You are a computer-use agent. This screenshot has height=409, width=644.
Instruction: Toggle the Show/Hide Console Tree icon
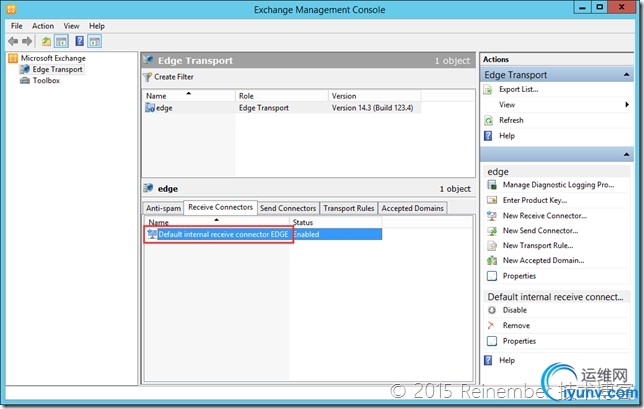pos(61,41)
